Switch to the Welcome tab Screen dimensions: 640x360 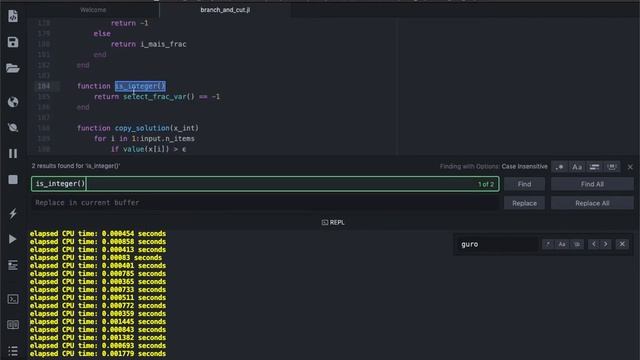[93, 10]
